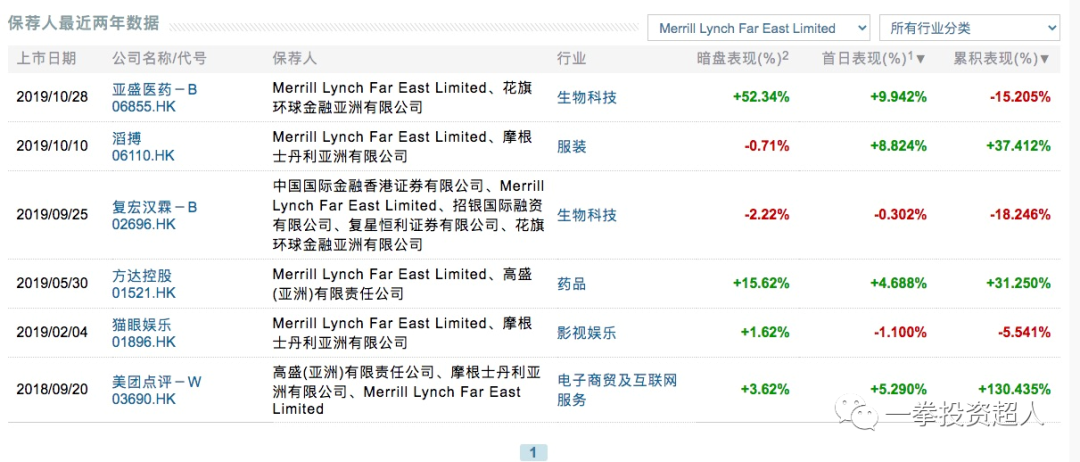This screenshot has width=1080, height=462.
Task: Click cumulative value -18.246%
Action: coord(1020,216)
